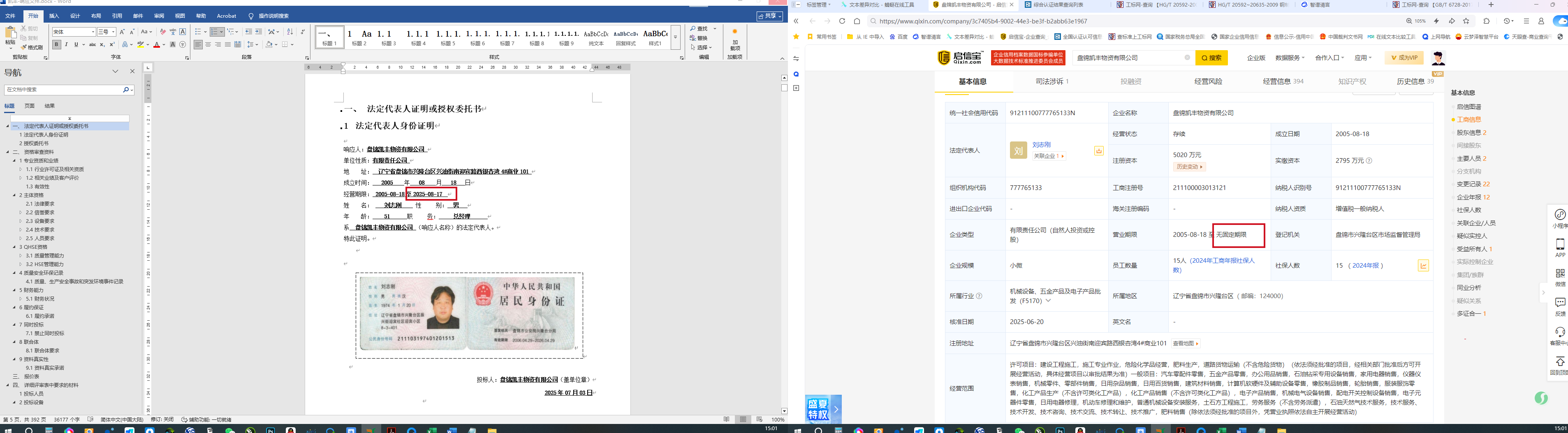Image resolution: width=1568 pixels, height=433 pixels.
Task: Click the Word navigation search field
Action: pyautogui.click(x=63, y=90)
